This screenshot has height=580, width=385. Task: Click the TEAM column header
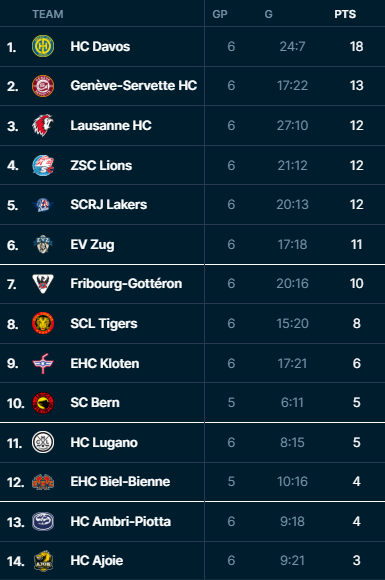(x=48, y=14)
